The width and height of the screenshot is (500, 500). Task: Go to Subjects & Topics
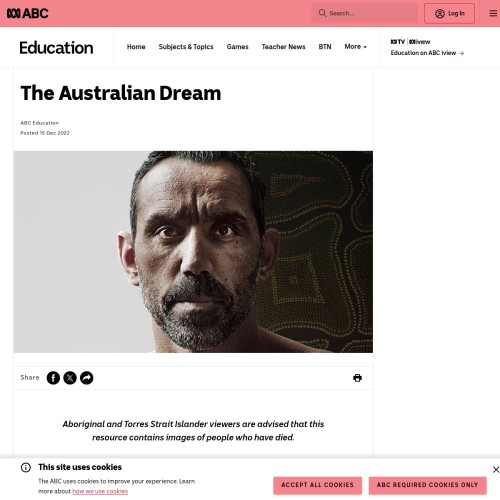click(186, 47)
